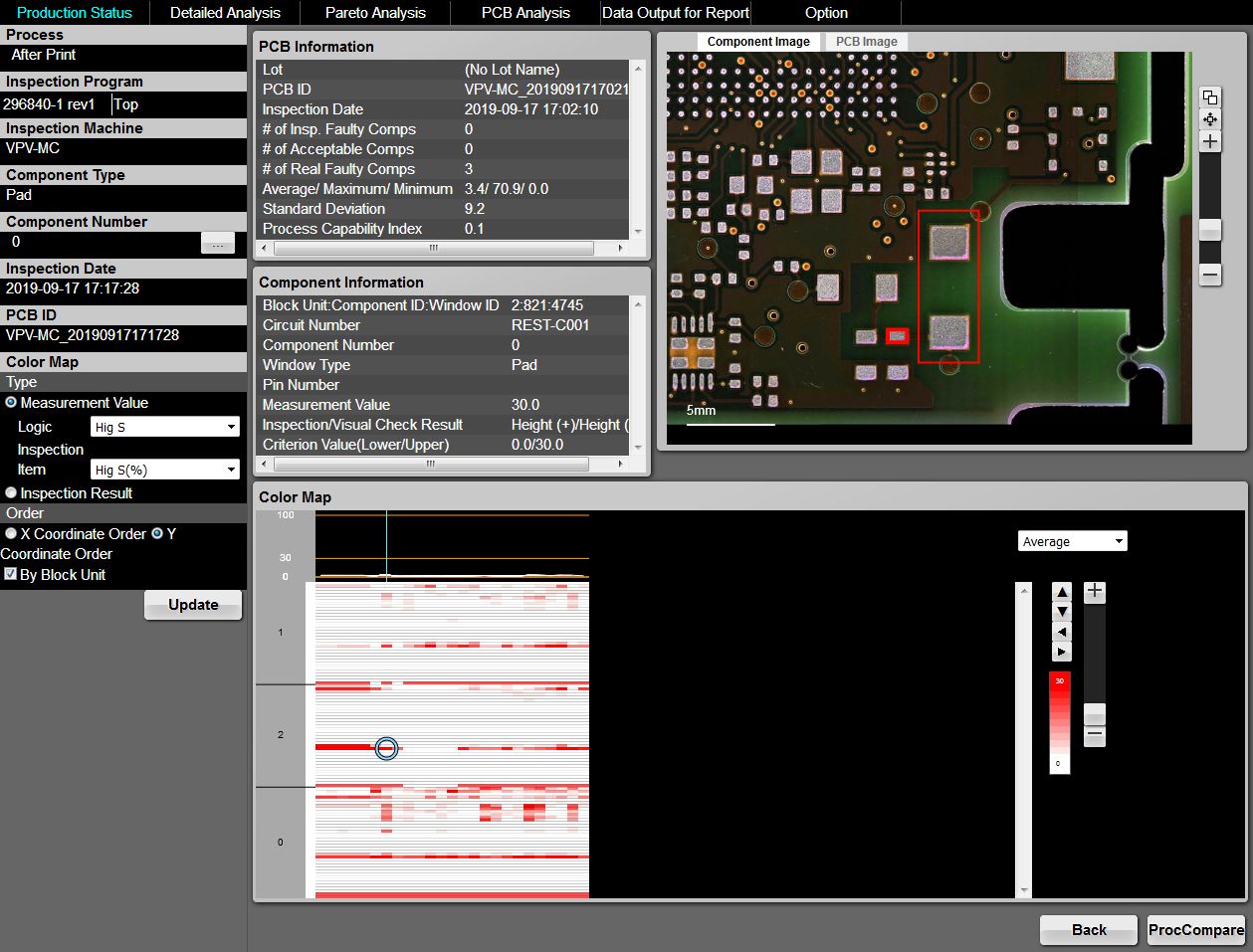The image size is (1253, 952).
Task: Open the Average dropdown in Color Map
Action: click(x=1073, y=541)
